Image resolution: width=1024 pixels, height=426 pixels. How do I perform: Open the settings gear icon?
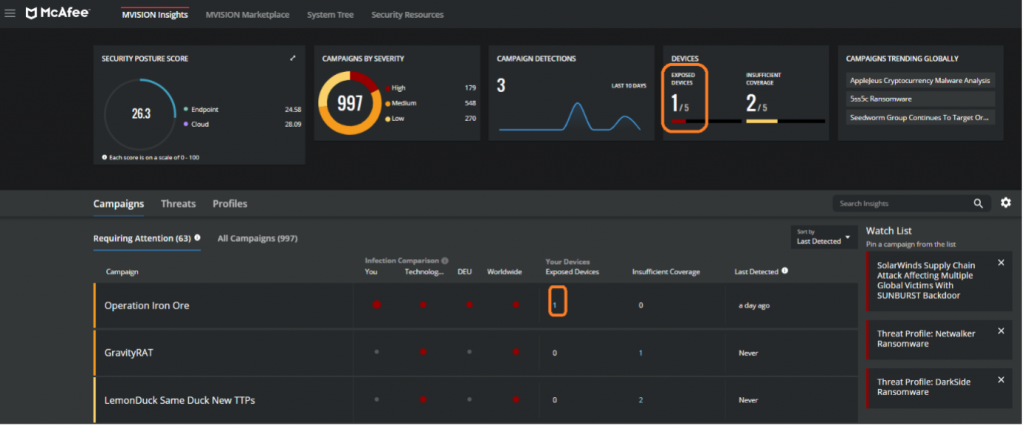[x=1006, y=203]
